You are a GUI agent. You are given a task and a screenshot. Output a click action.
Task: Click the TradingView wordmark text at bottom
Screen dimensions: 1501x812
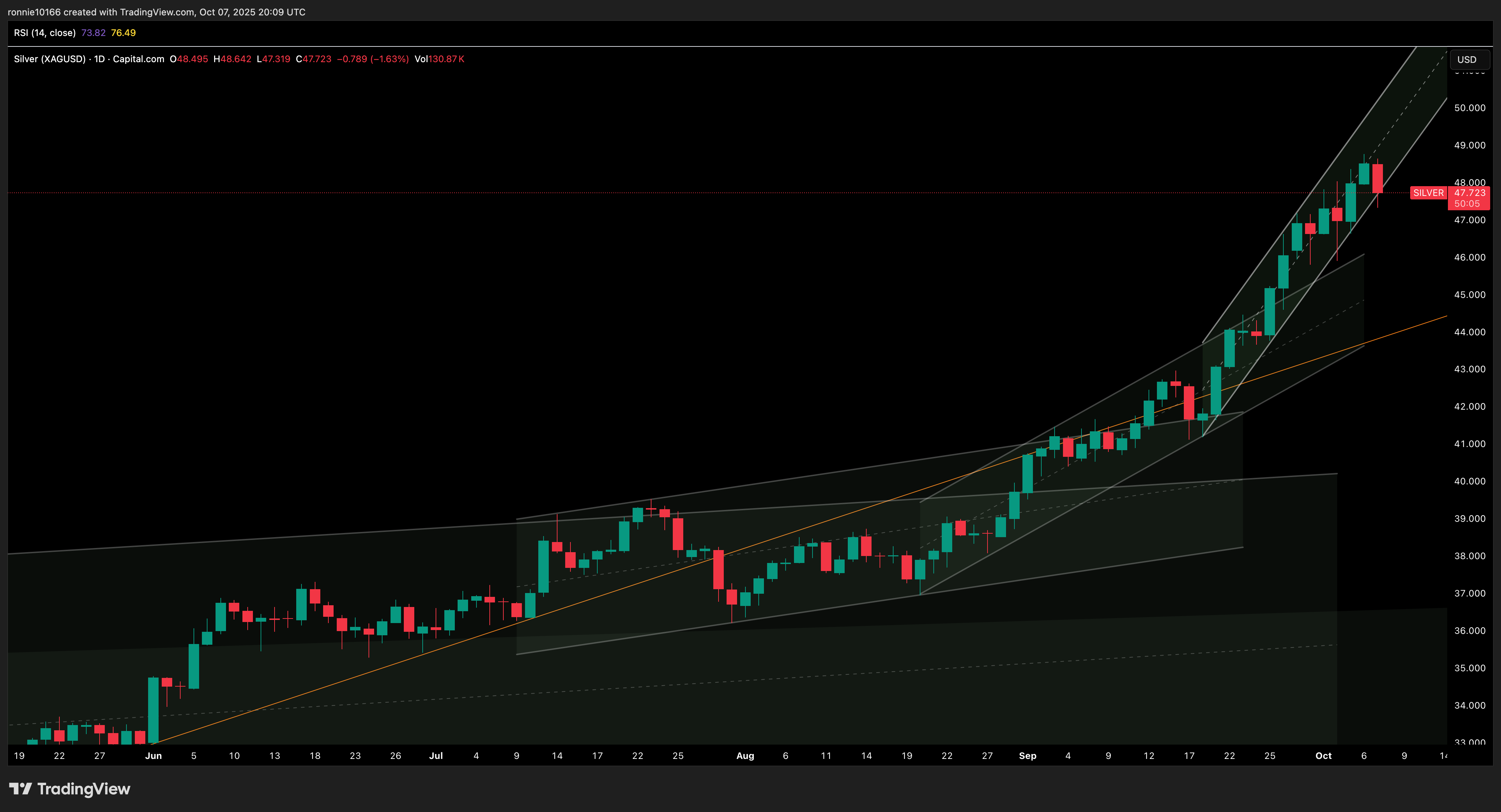83,789
